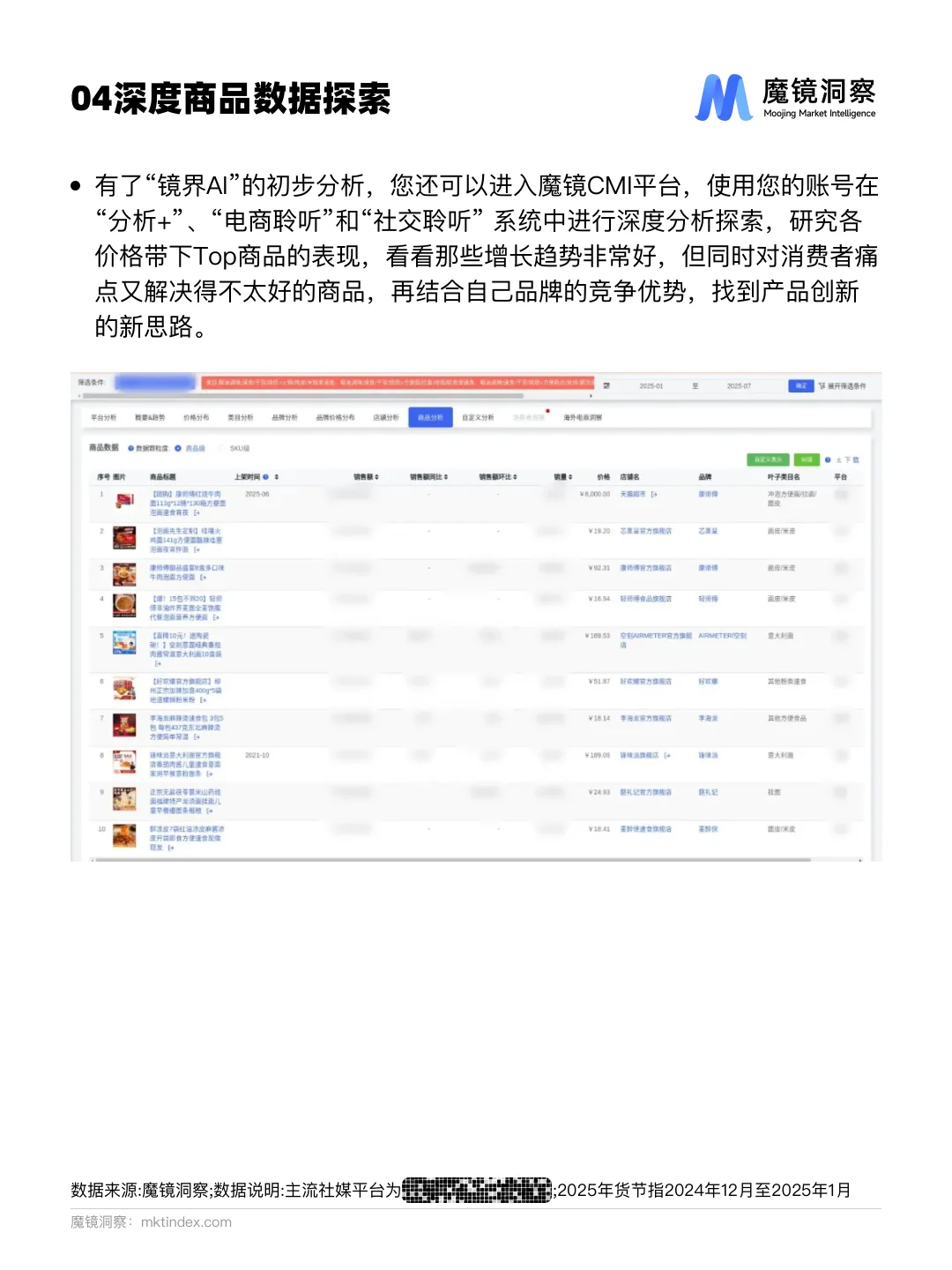The height and width of the screenshot is (1270, 952).
Task: Click the info icon in 上架时间 header
Action: coord(265,477)
